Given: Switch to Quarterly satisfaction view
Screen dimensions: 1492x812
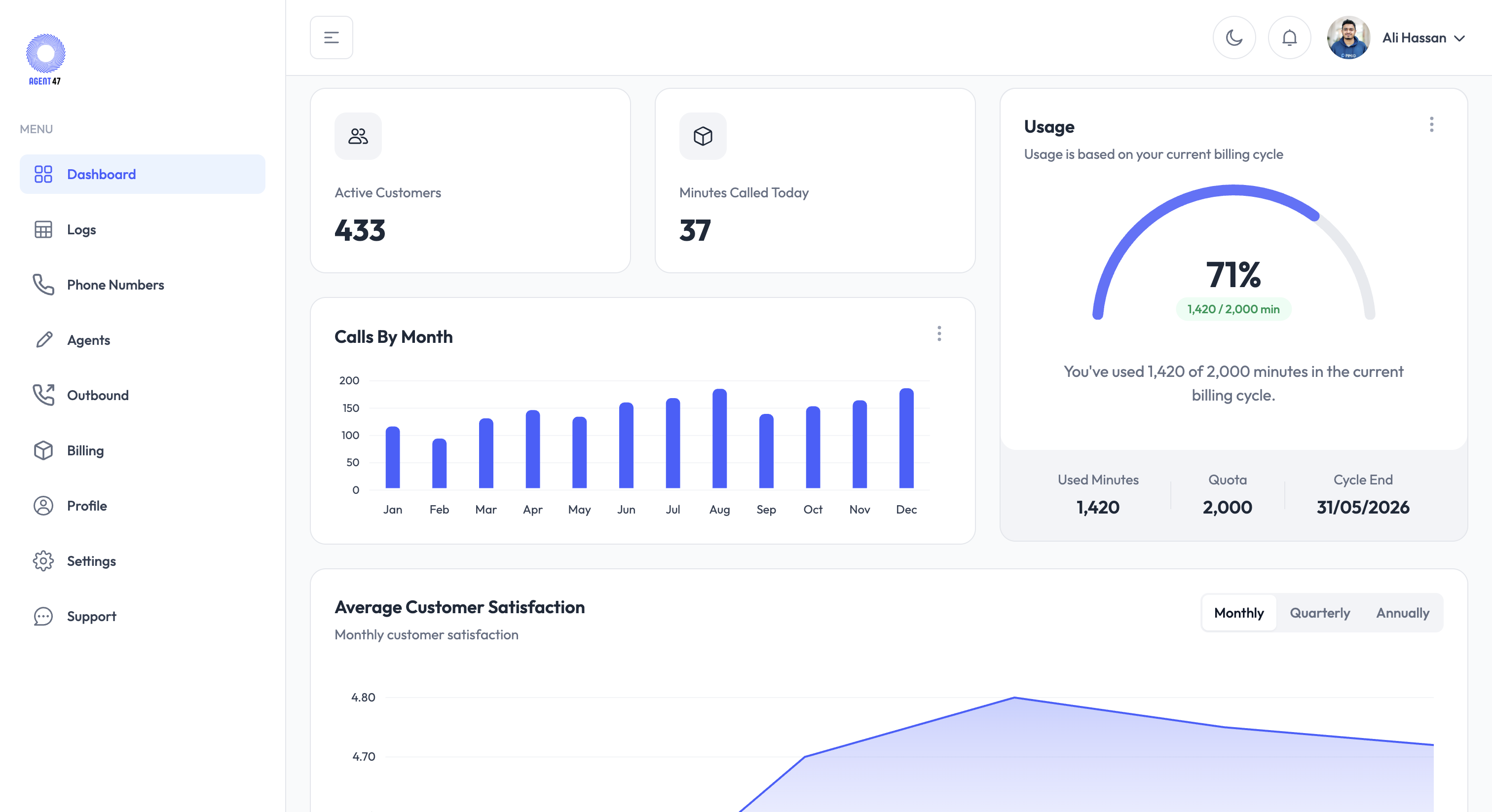Looking at the screenshot, I should click(1319, 613).
